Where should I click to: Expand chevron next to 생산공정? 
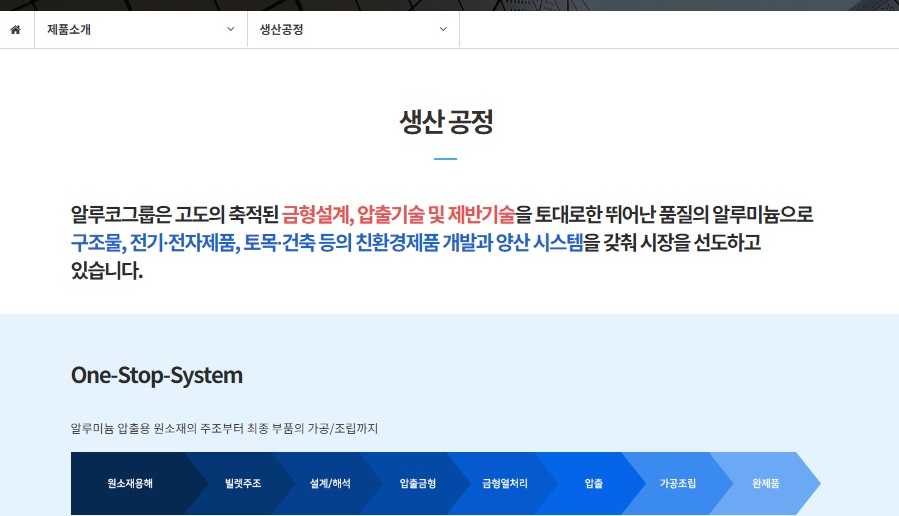click(443, 29)
